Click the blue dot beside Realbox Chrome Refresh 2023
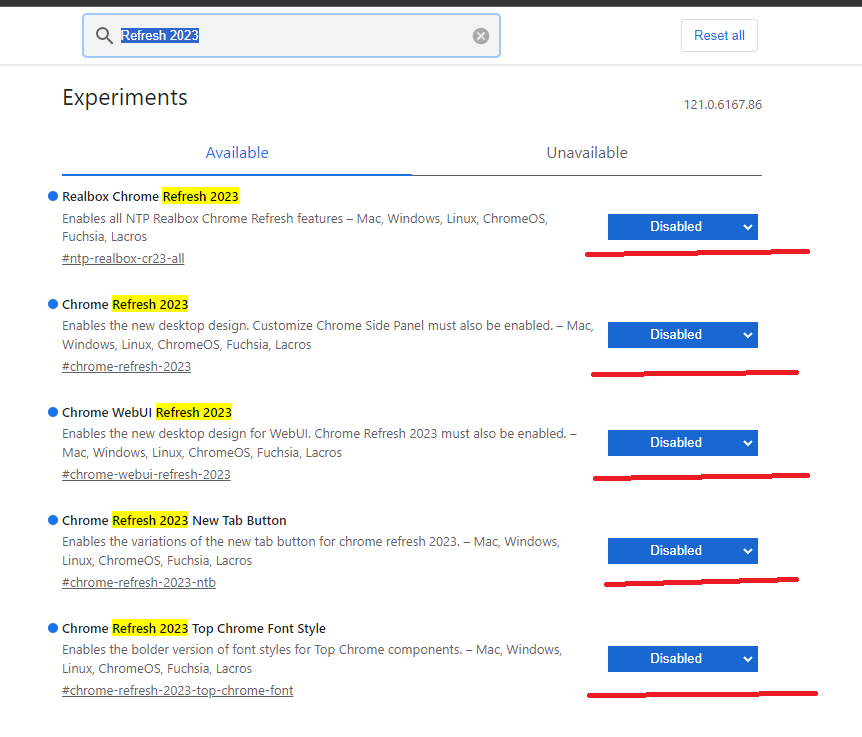This screenshot has width=862, height=737. click(53, 196)
